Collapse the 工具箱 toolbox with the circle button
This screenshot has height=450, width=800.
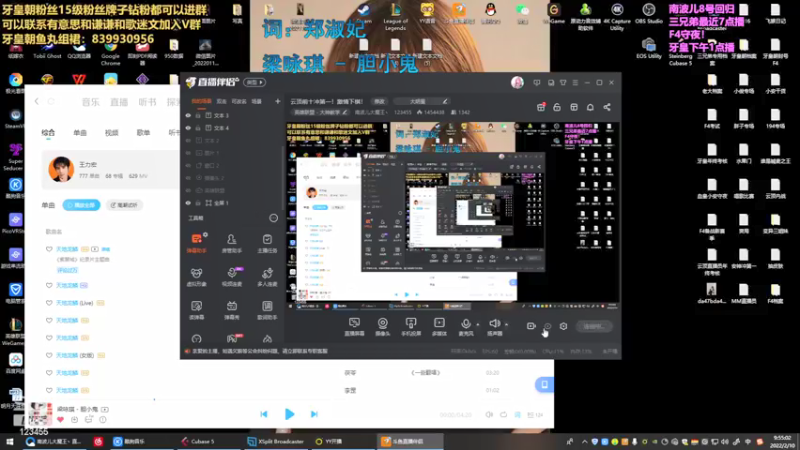pyautogui.click(x=273, y=218)
